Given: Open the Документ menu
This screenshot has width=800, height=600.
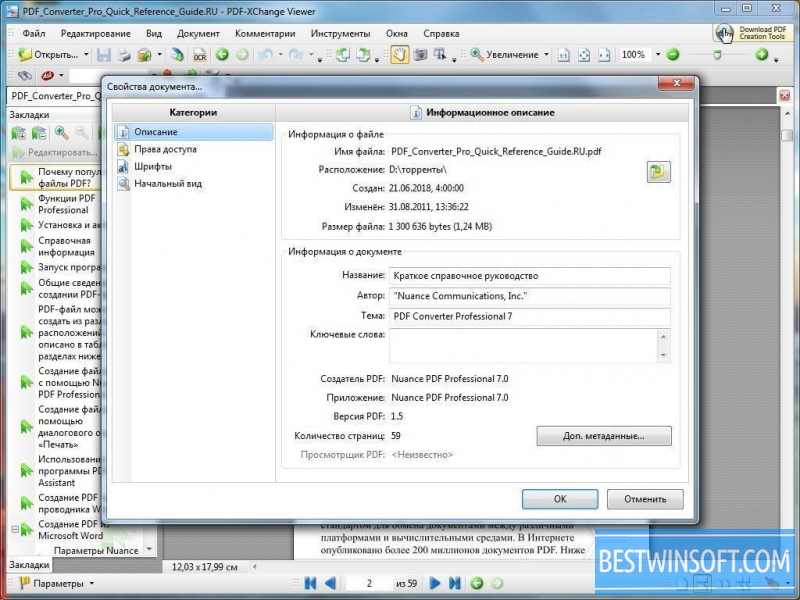Looking at the screenshot, I should coord(198,34).
